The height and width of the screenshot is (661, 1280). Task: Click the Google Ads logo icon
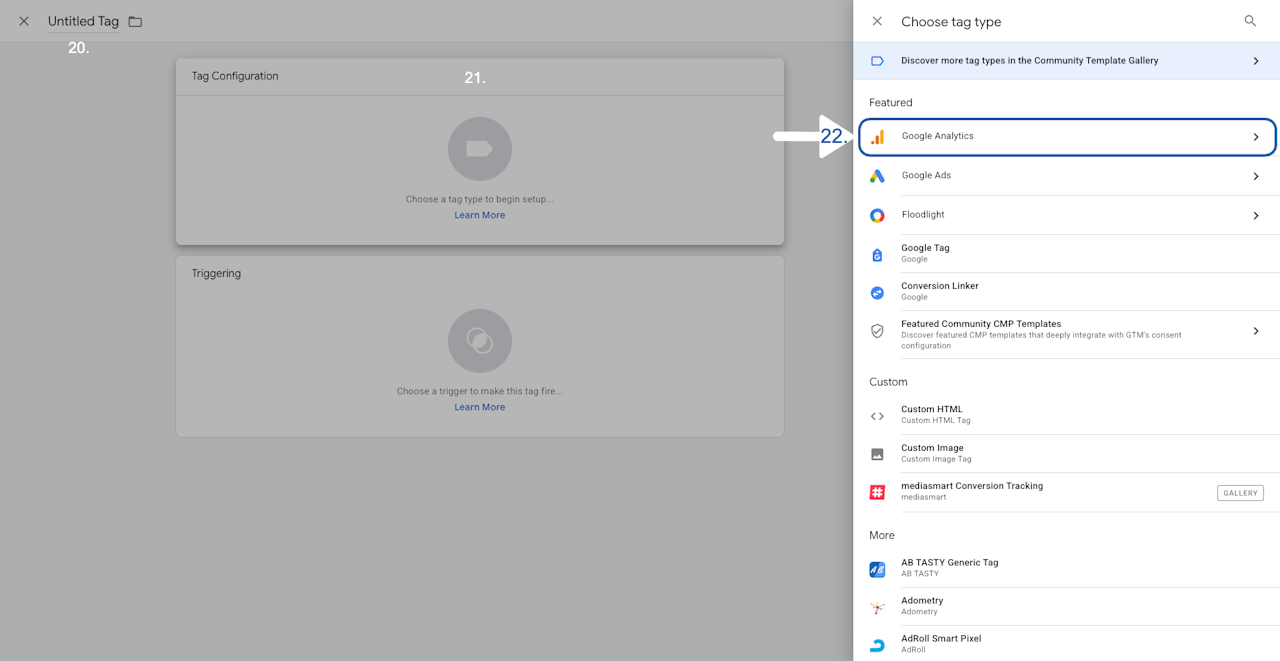(877, 176)
